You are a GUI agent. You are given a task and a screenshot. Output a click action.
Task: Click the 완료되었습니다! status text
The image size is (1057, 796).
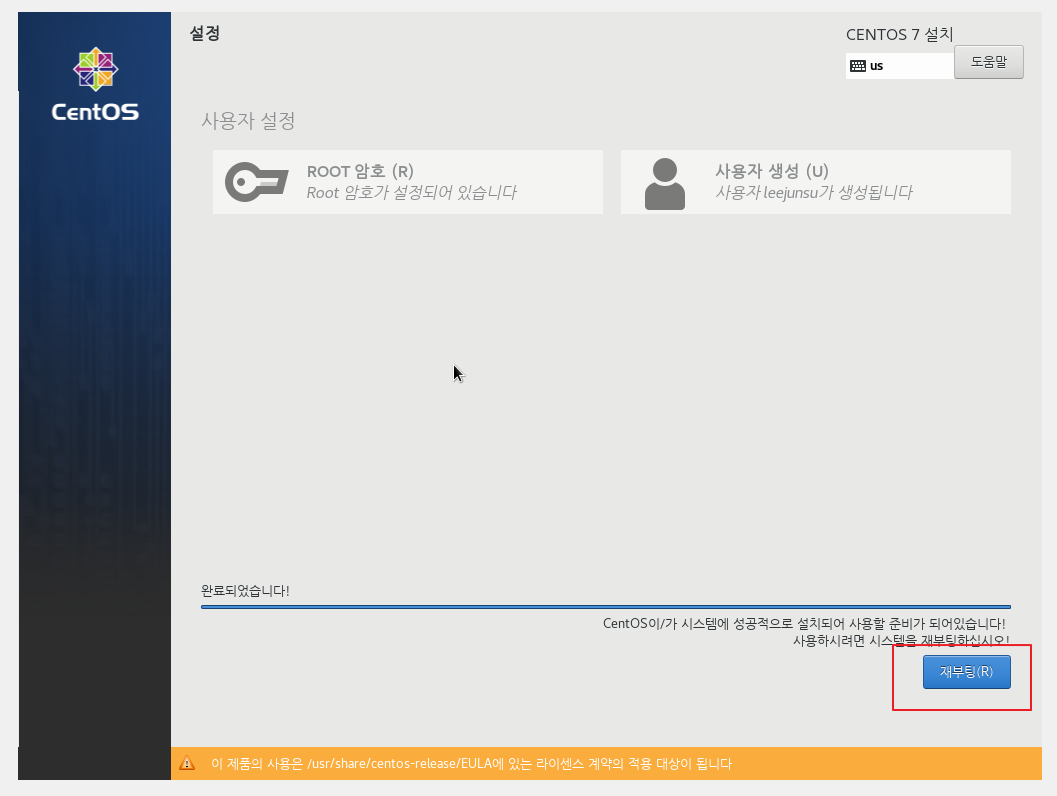click(x=245, y=590)
